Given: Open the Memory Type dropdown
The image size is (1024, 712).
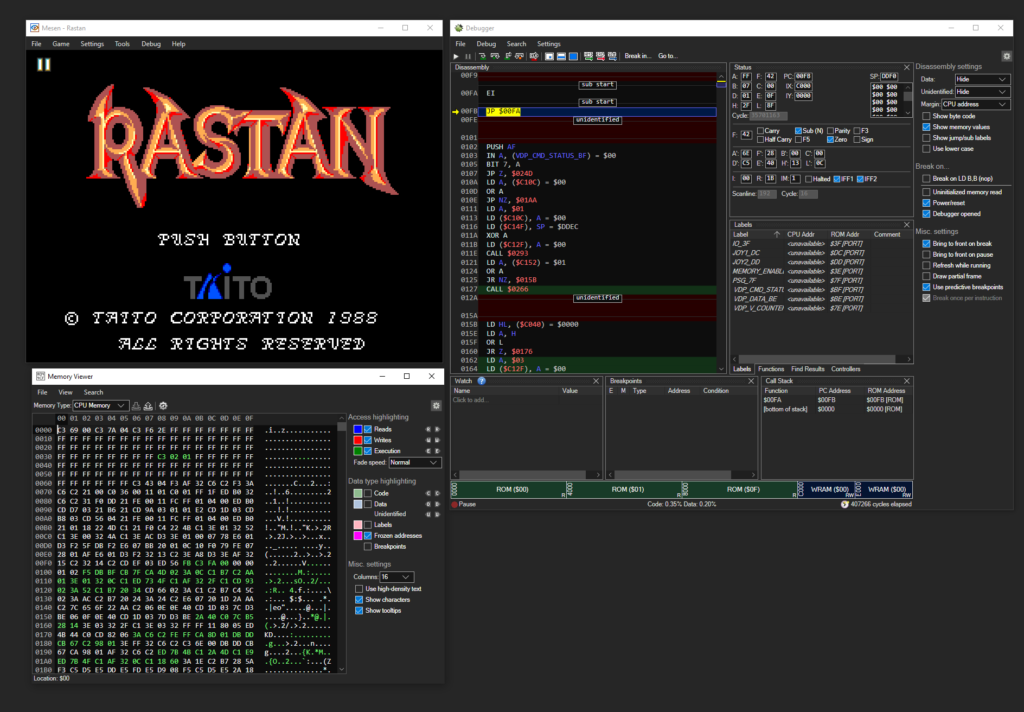Looking at the screenshot, I should tap(99, 406).
